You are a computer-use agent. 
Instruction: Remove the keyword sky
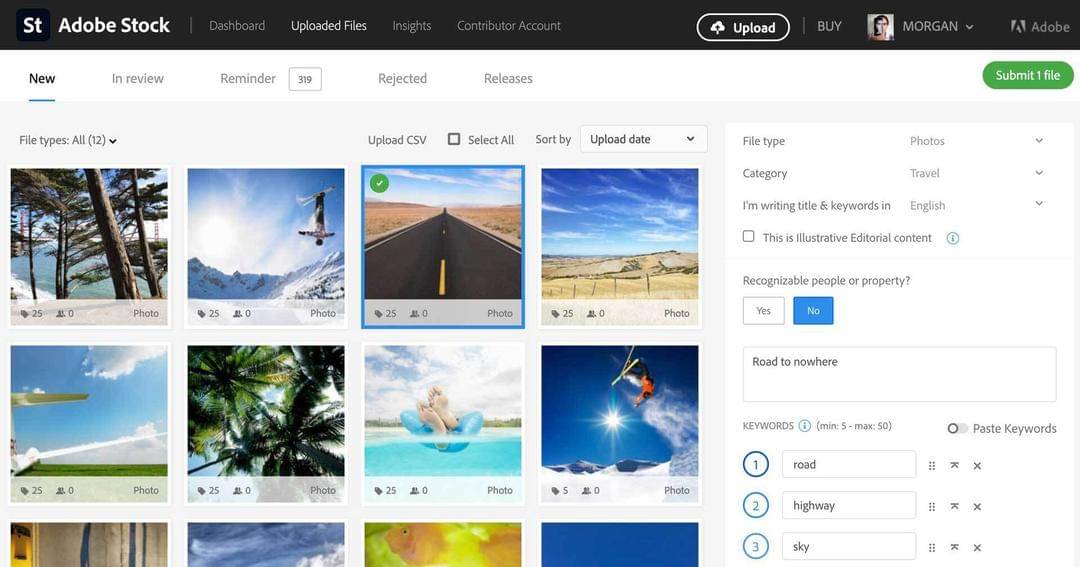(x=977, y=548)
